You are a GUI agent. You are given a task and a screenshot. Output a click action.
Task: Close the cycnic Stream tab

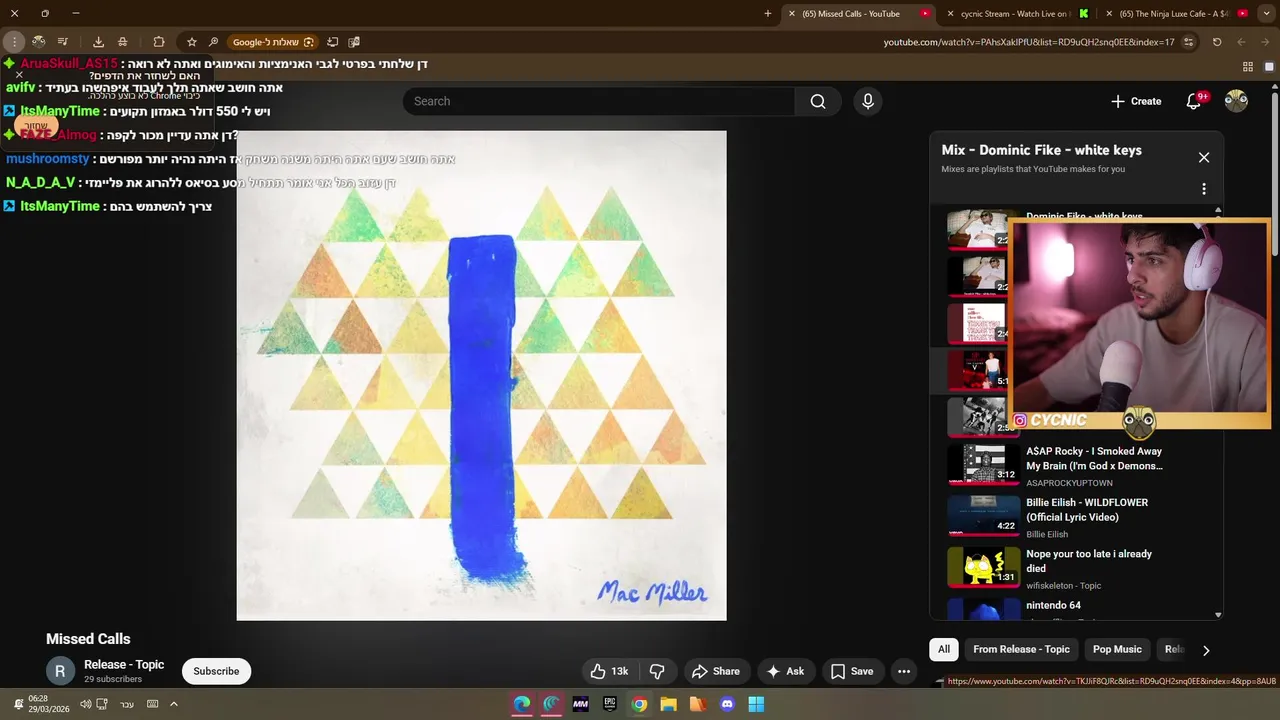point(950,14)
